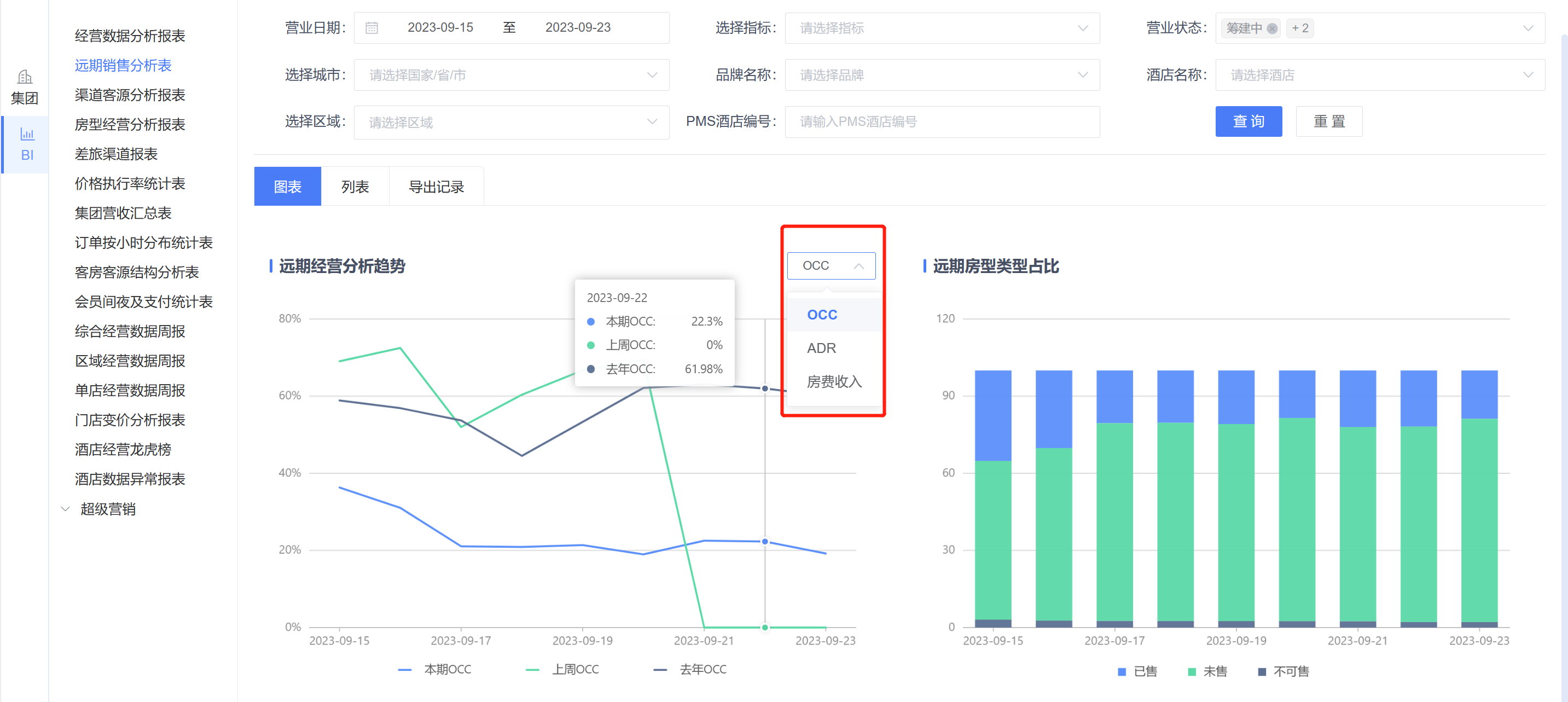Toggle 已售 series in bar chart legend
This screenshot has width=1568, height=702.
coord(1137,671)
